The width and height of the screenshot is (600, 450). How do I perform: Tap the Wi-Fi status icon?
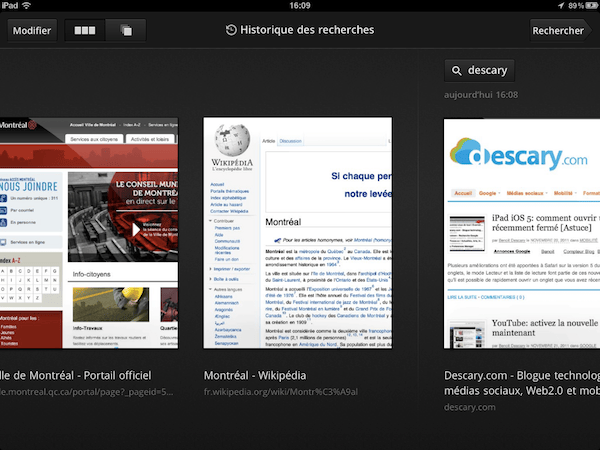[x=26, y=5]
